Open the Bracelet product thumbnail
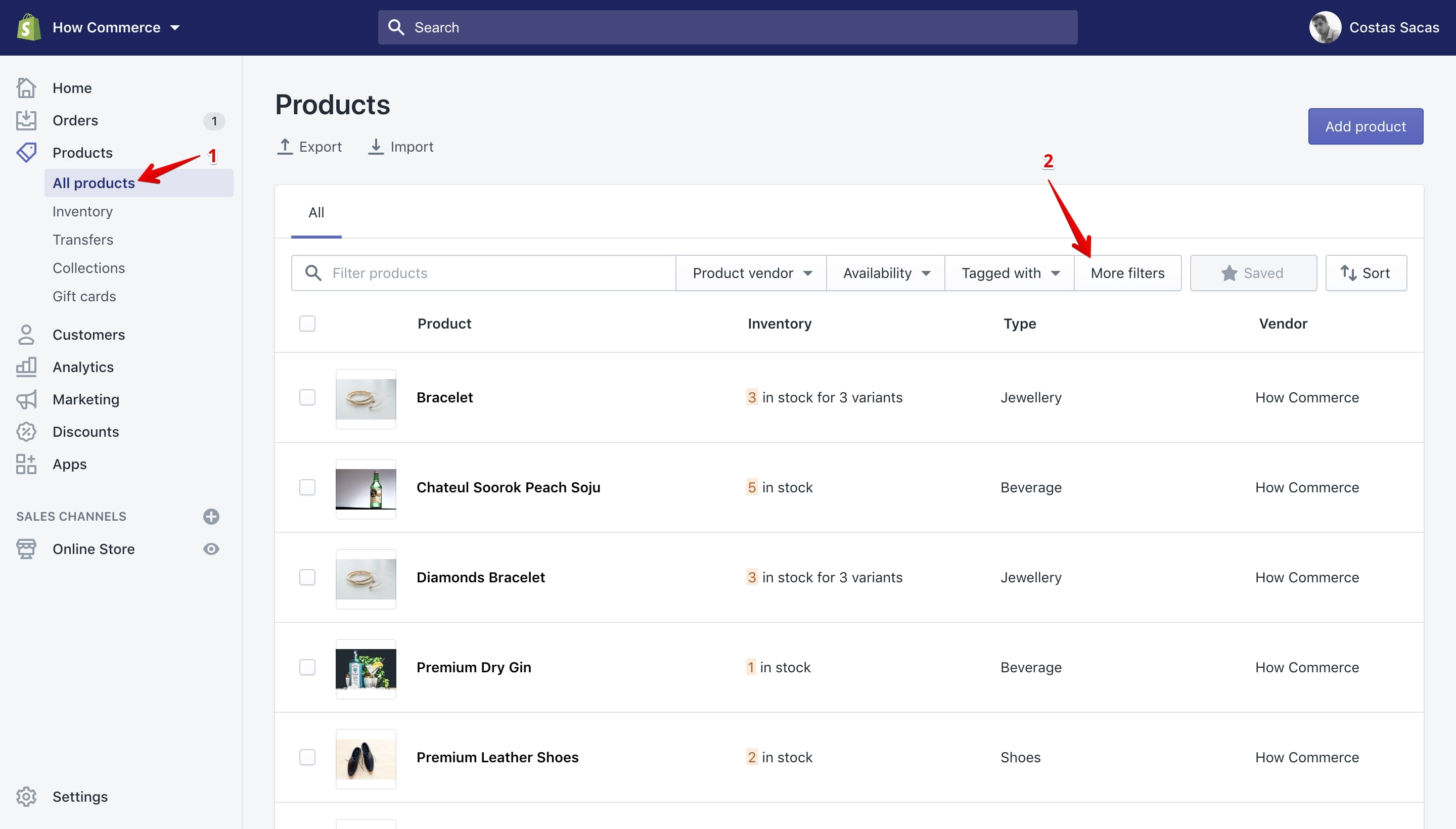 (x=366, y=399)
